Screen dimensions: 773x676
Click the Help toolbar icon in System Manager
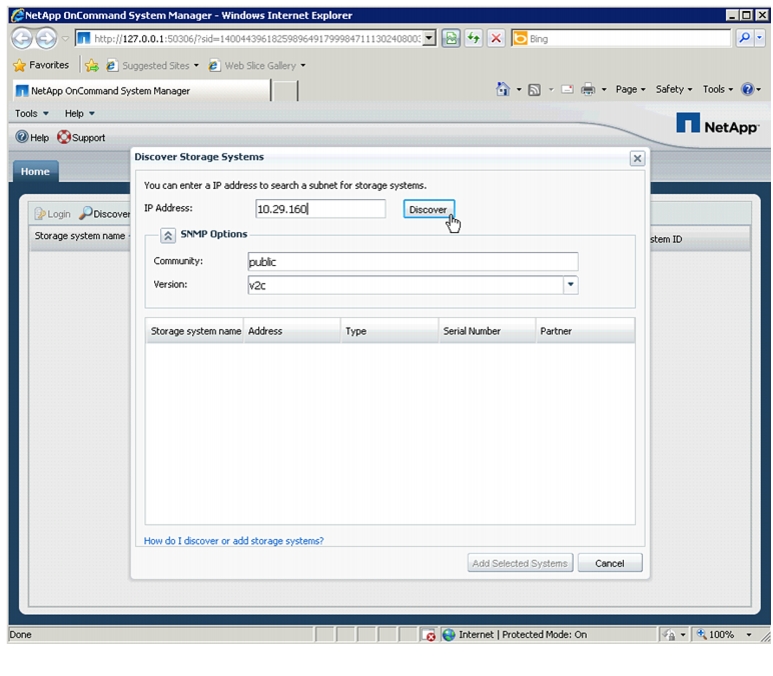32,138
